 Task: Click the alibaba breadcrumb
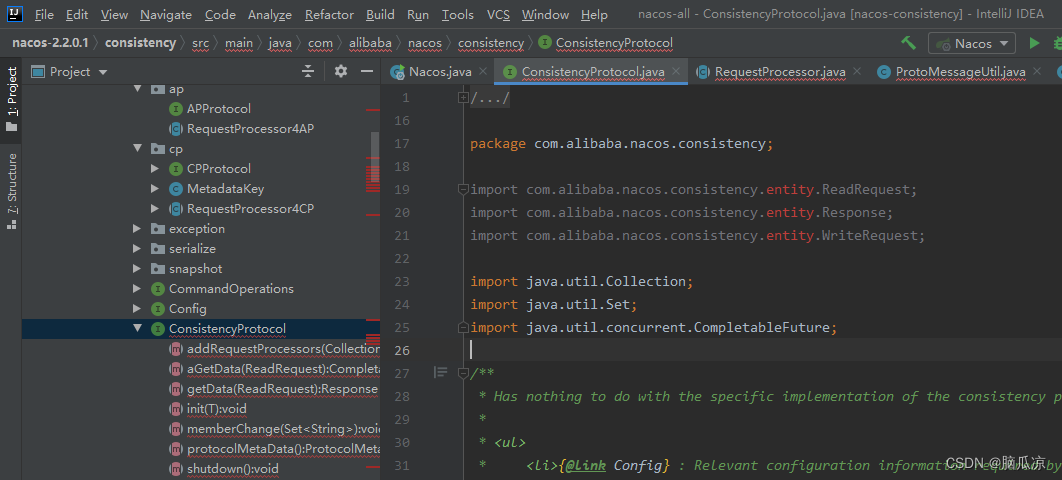pyautogui.click(x=370, y=43)
